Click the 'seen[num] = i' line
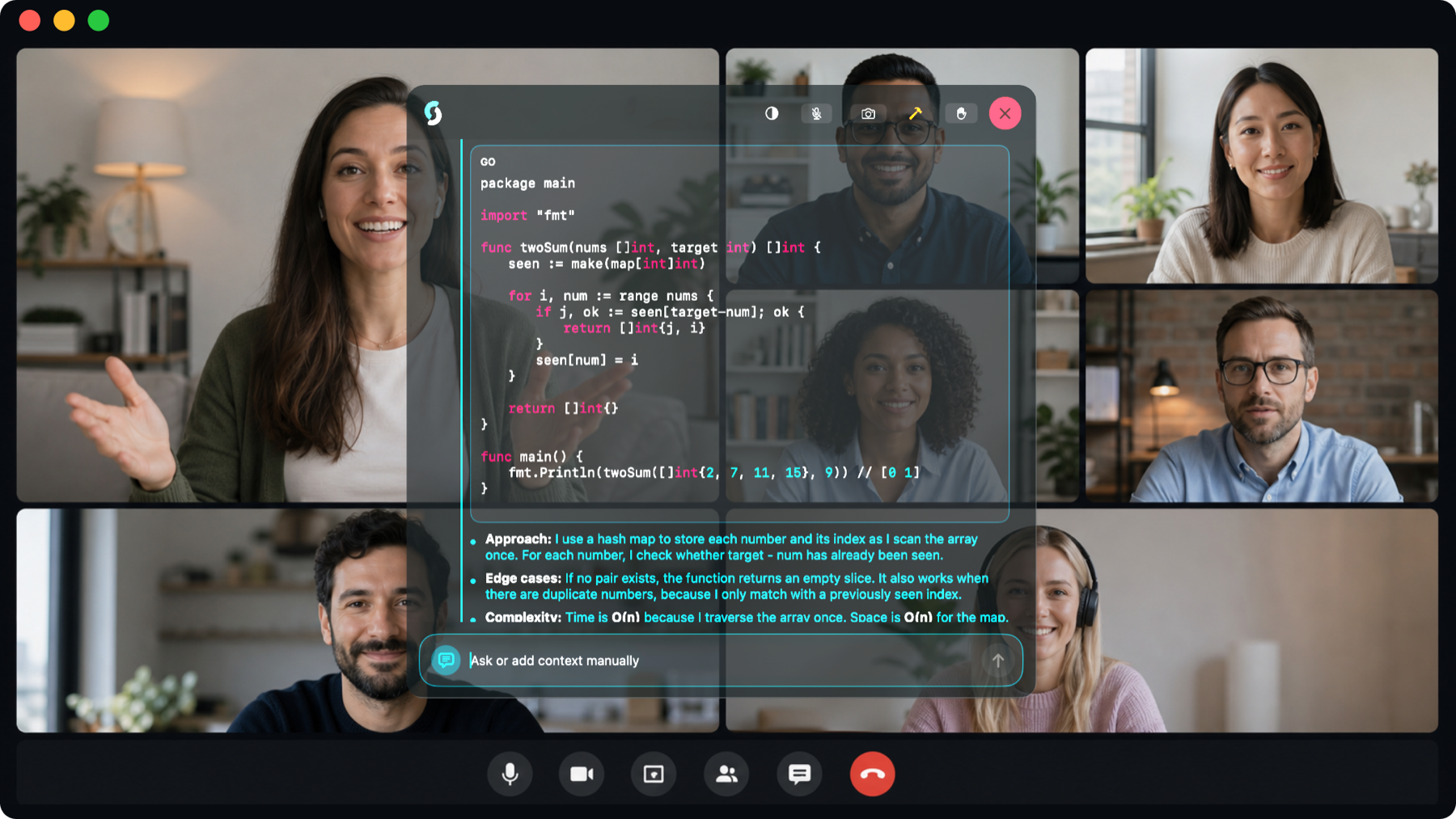This screenshot has width=1456, height=819. pyautogui.click(x=586, y=360)
